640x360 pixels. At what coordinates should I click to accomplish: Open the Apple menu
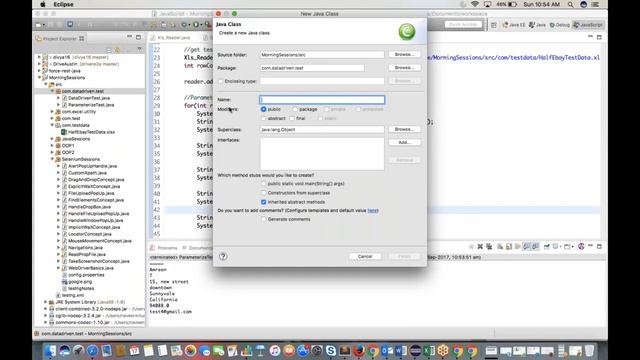coord(43,4)
